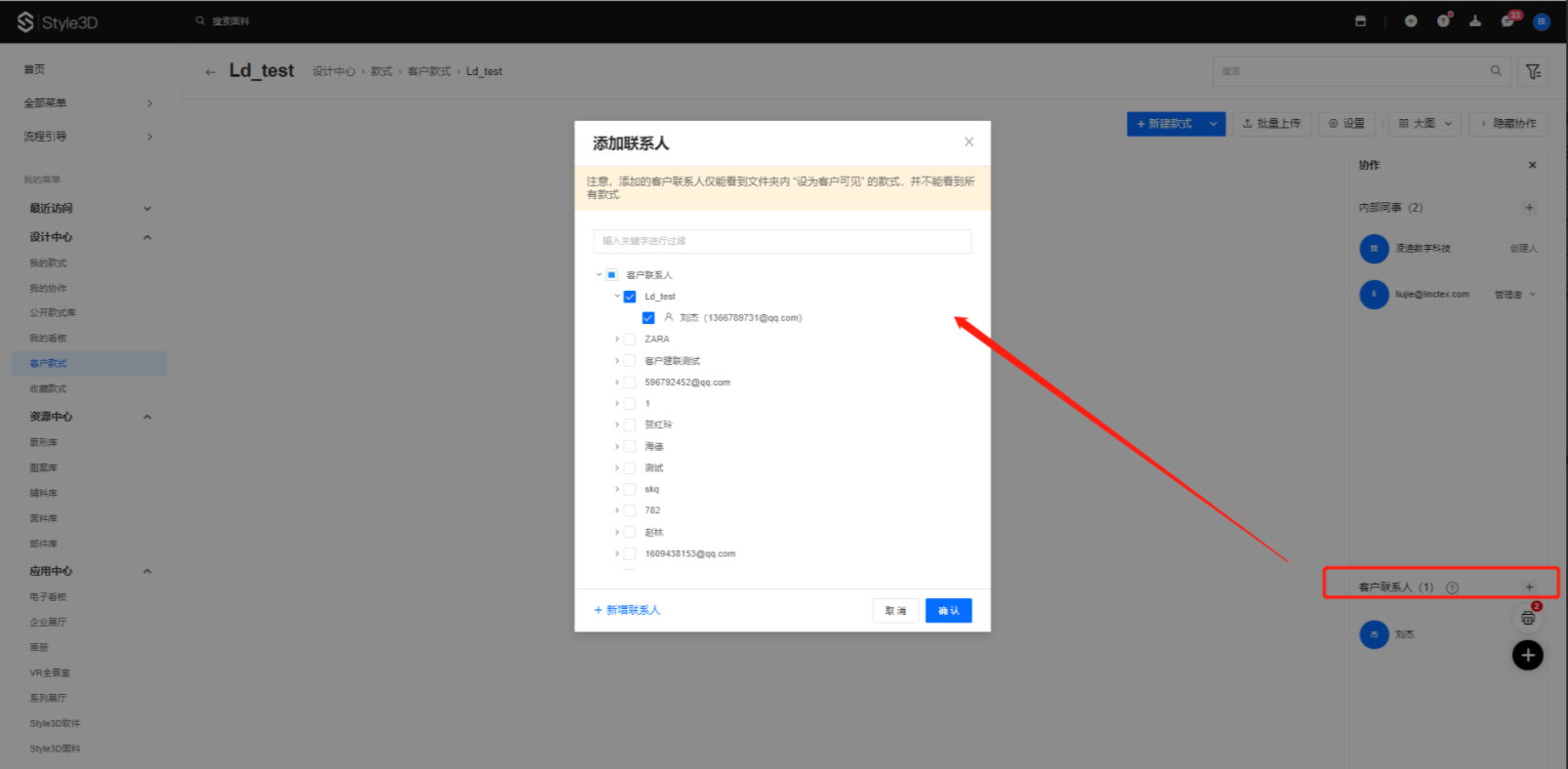
Task: Open 我的款式 in the sidebar
Action: (48, 263)
